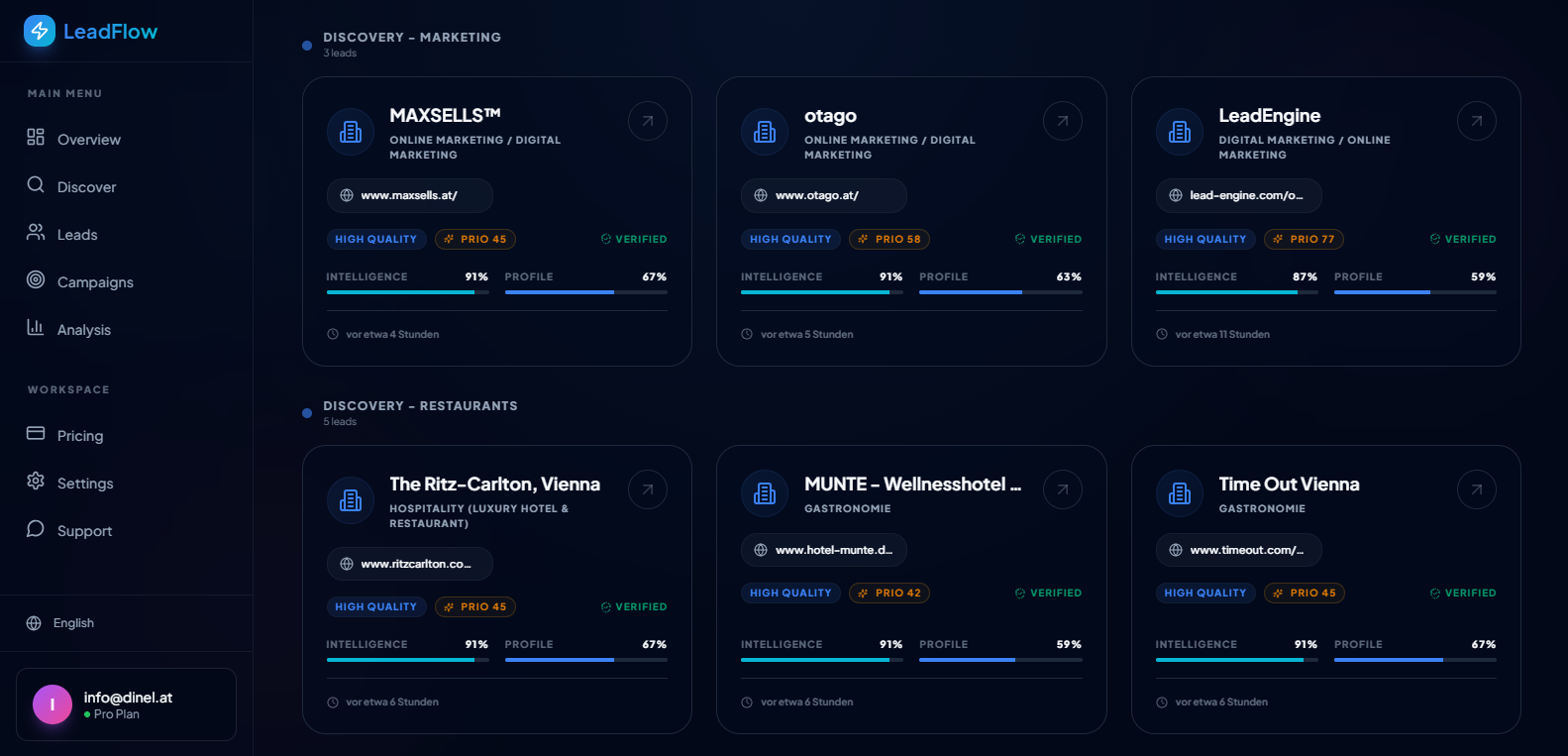Viewport: 1568px width, 756px height.
Task: Click the arrow icon on LeadEngine card
Action: [x=1477, y=121]
